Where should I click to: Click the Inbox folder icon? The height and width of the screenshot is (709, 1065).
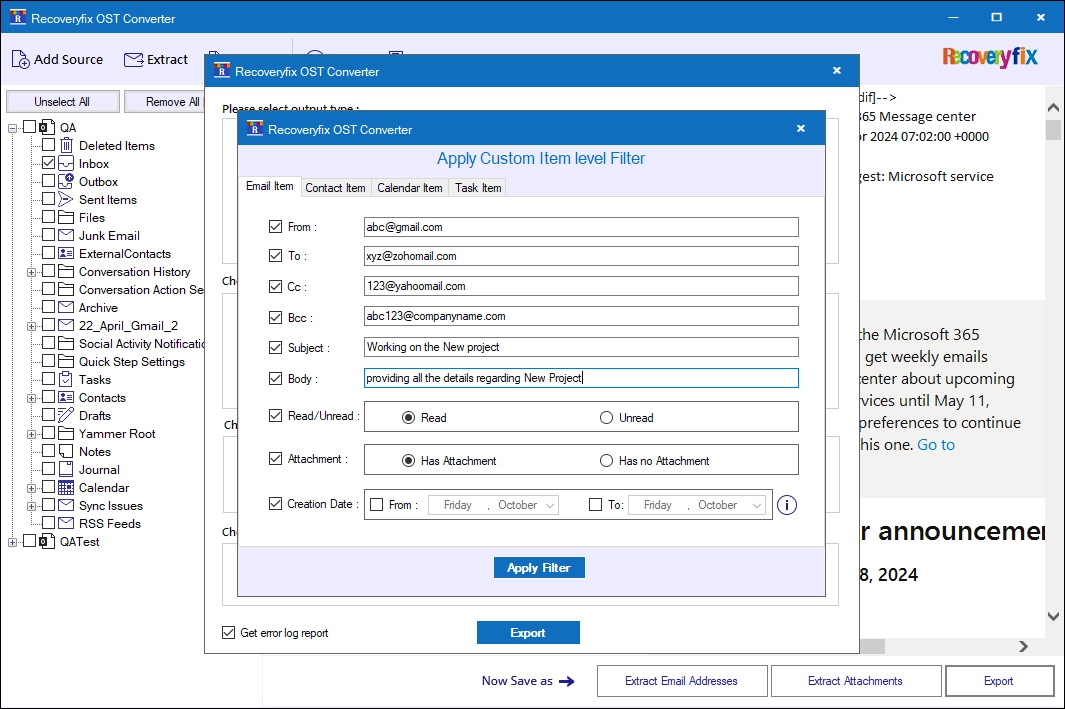click(66, 164)
